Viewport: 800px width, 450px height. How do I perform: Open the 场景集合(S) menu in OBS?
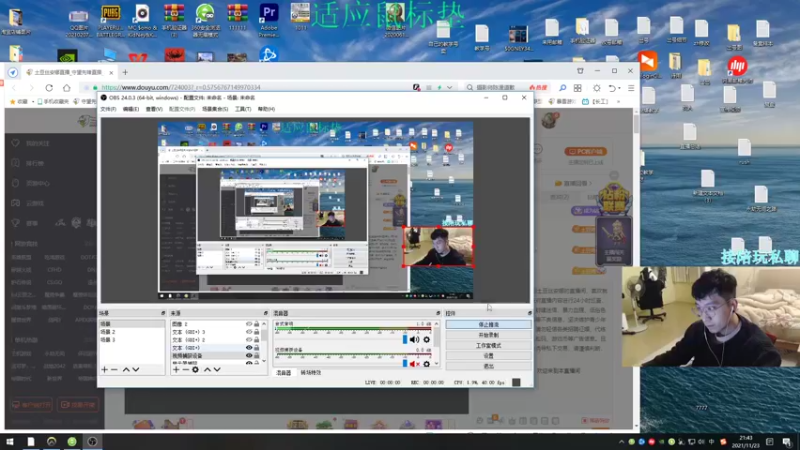coord(215,109)
